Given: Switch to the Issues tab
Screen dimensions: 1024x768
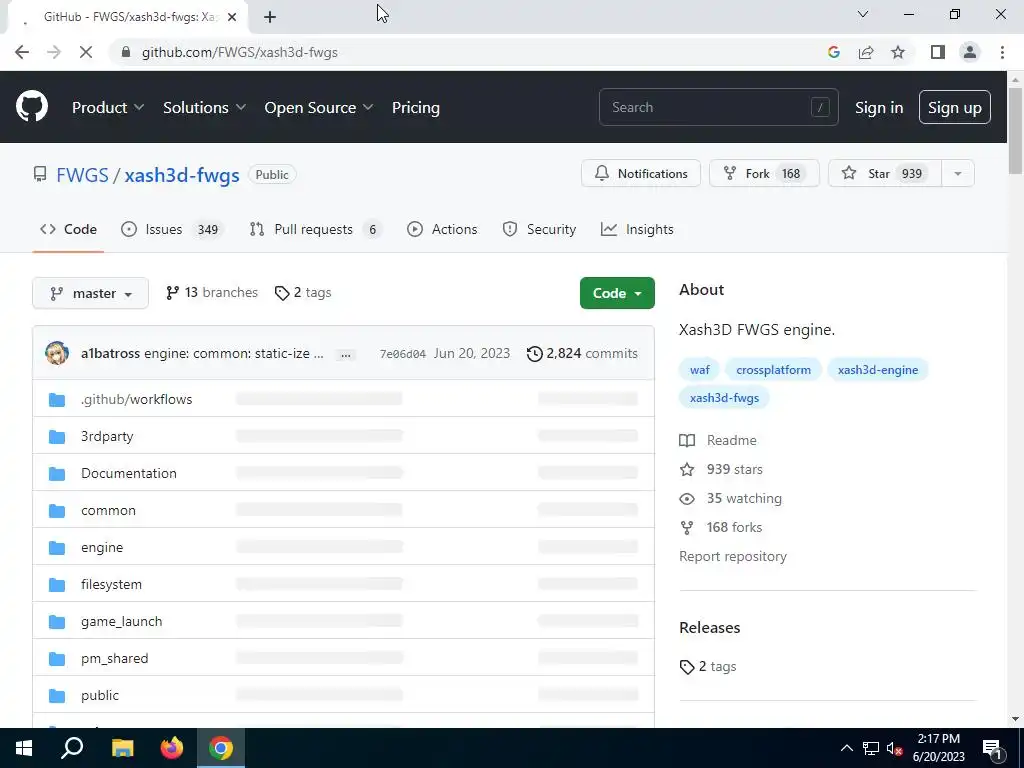Looking at the screenshot, I should point(172,229).
